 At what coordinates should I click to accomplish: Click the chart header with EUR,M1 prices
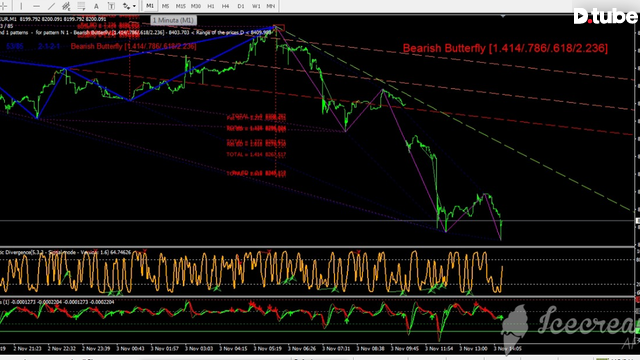pyautogui.click(x=53, y=19)
